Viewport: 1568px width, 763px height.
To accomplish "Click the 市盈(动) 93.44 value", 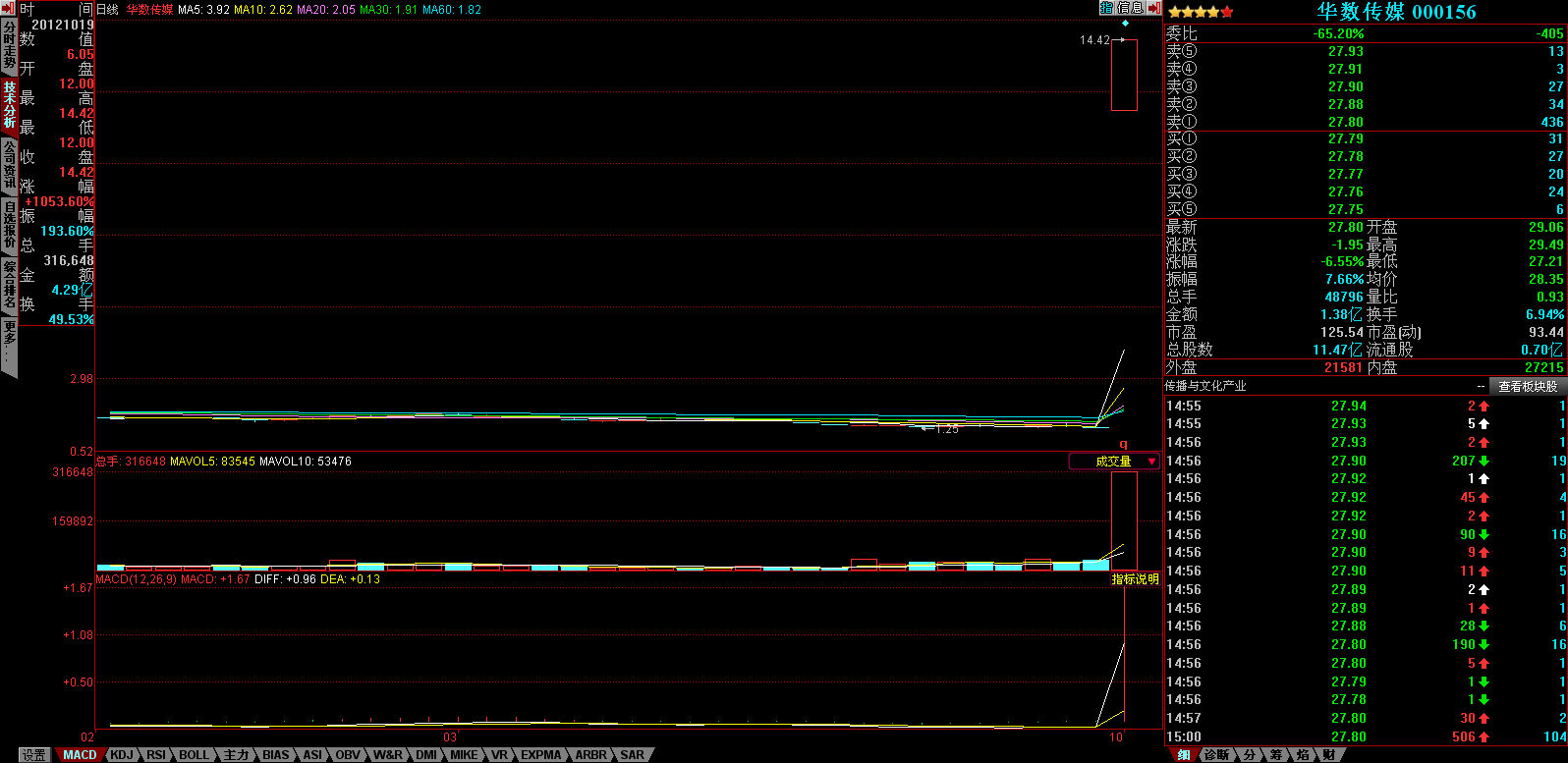I will (1546, 332).
